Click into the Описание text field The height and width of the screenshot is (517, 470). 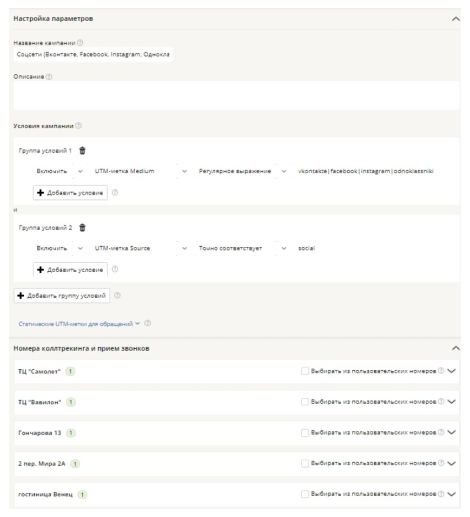(x=236, y=95)
